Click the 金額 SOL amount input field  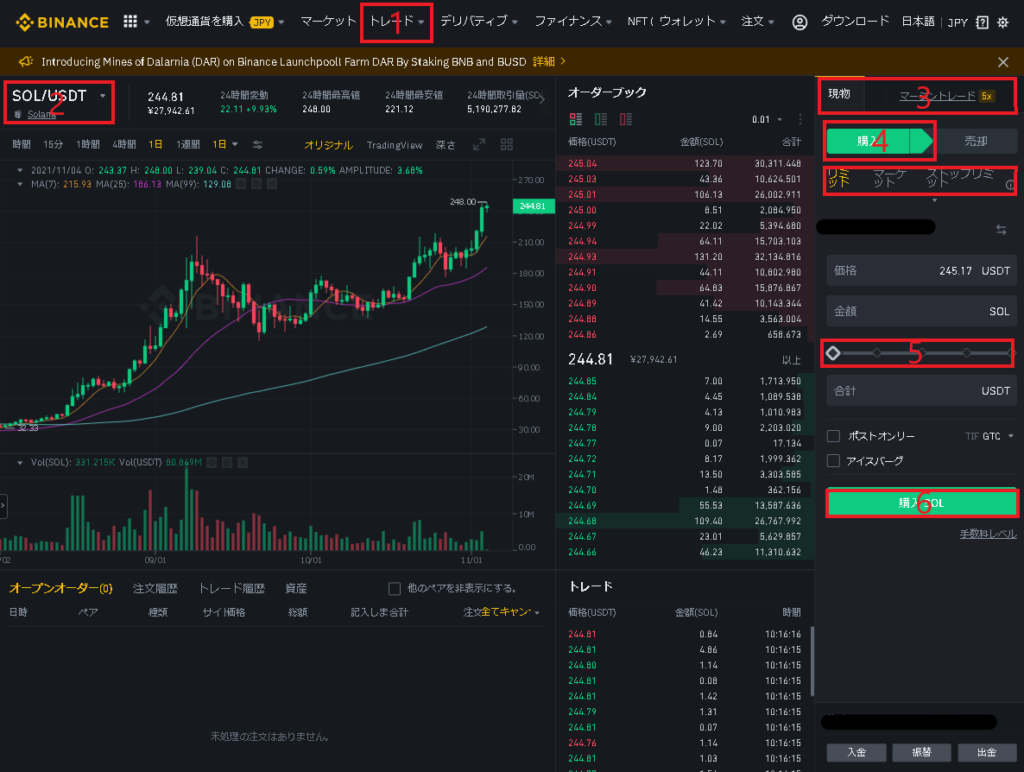(921, 311)
